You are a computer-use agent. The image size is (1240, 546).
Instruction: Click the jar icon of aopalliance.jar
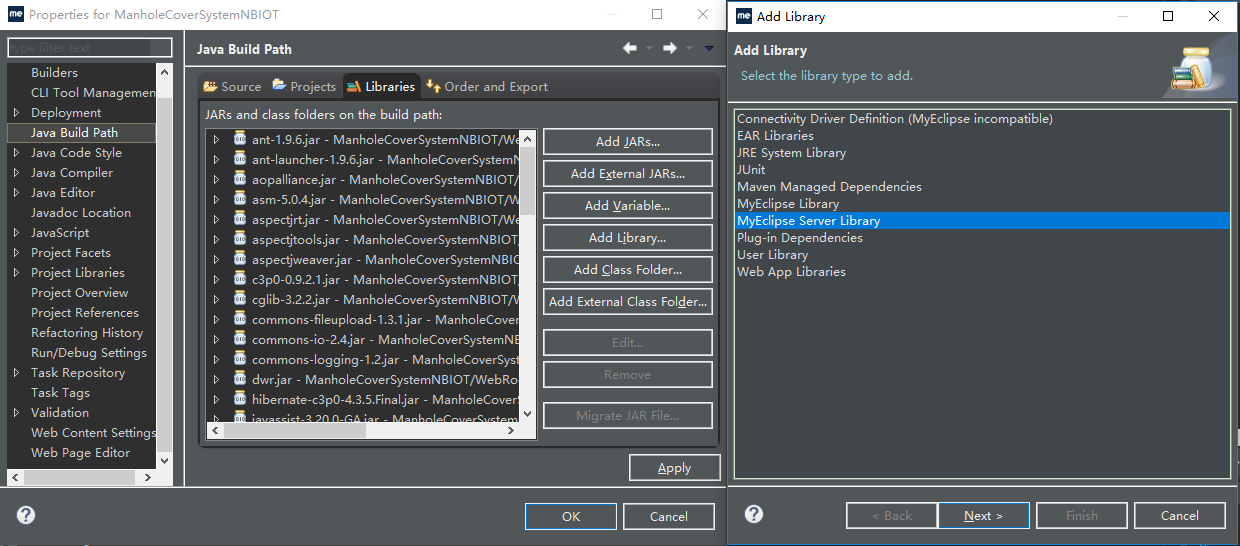coord(240,179)
